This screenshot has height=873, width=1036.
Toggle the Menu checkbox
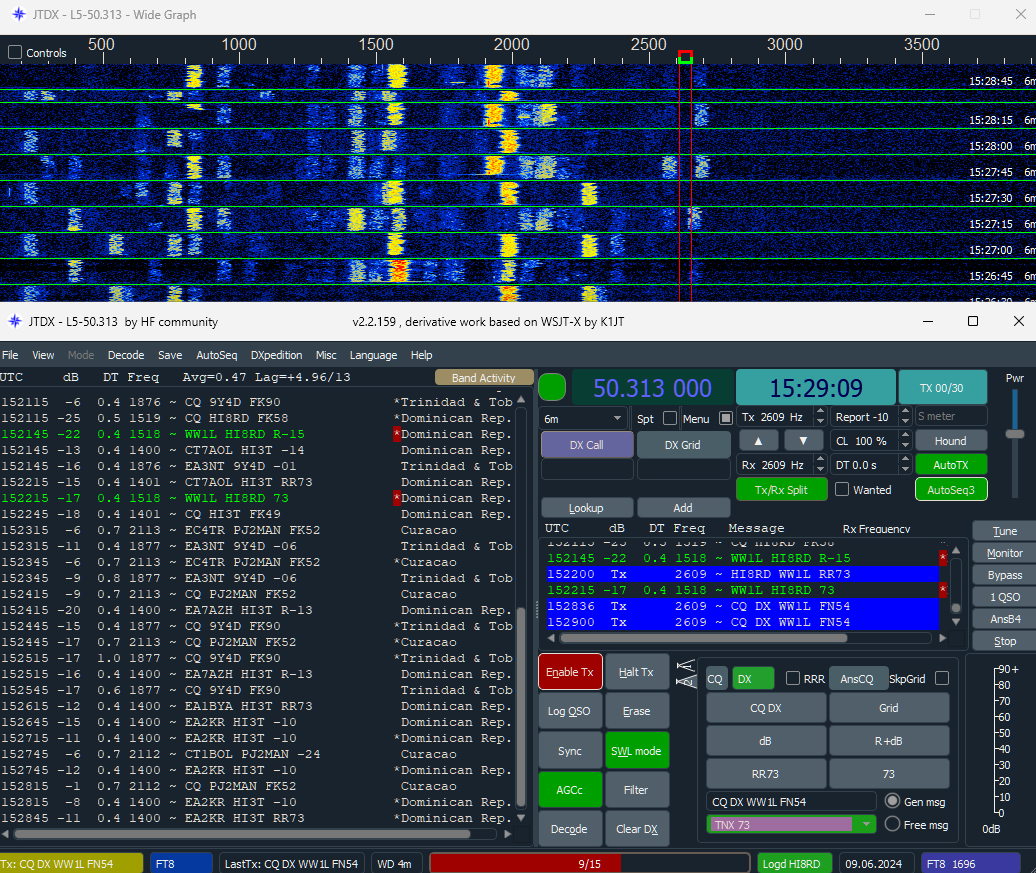coord(725,418)
